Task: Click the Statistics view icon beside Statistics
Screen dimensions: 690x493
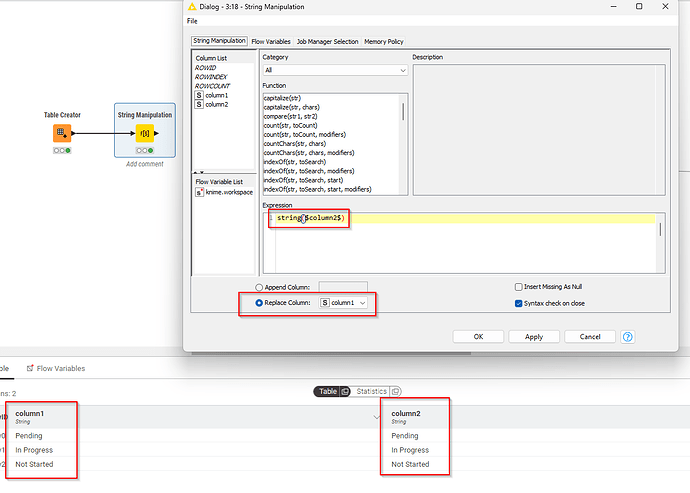Action: [395, 391]
